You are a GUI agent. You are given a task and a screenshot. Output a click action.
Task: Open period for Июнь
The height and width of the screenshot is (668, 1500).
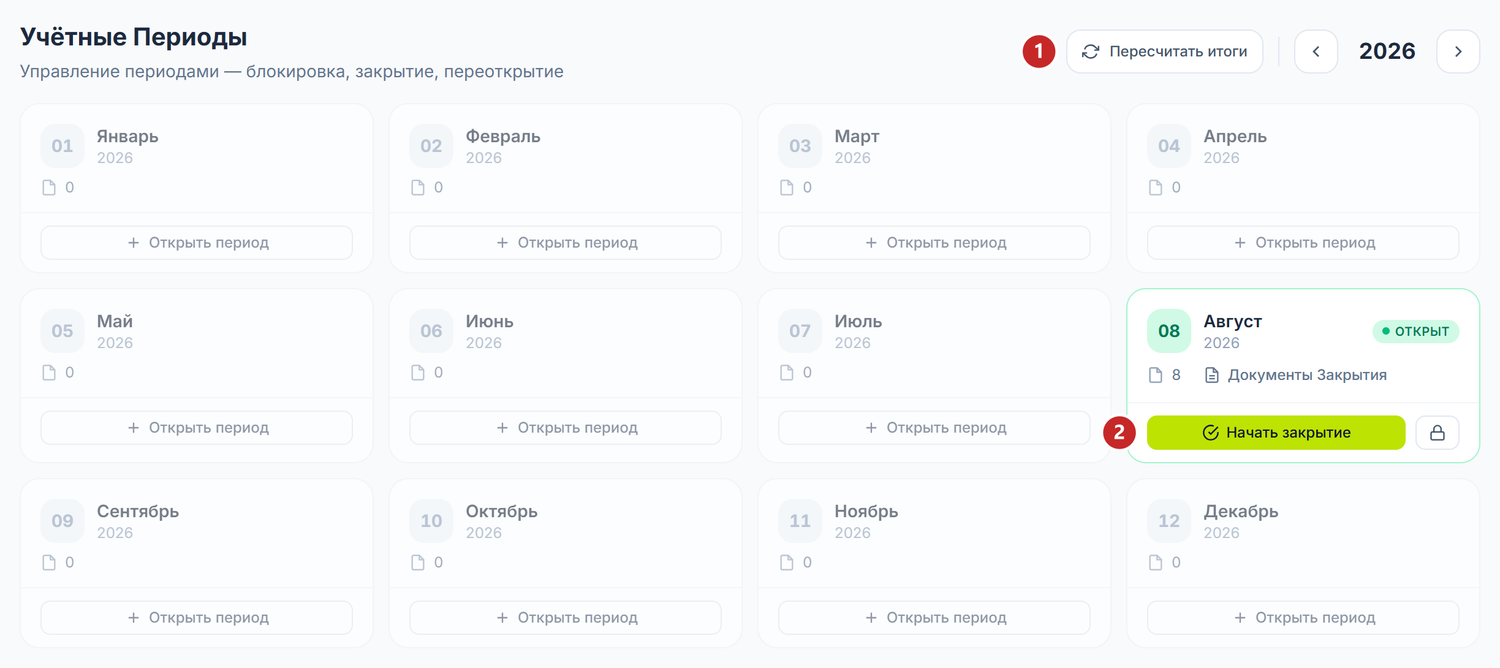click(x=565, y=427)
